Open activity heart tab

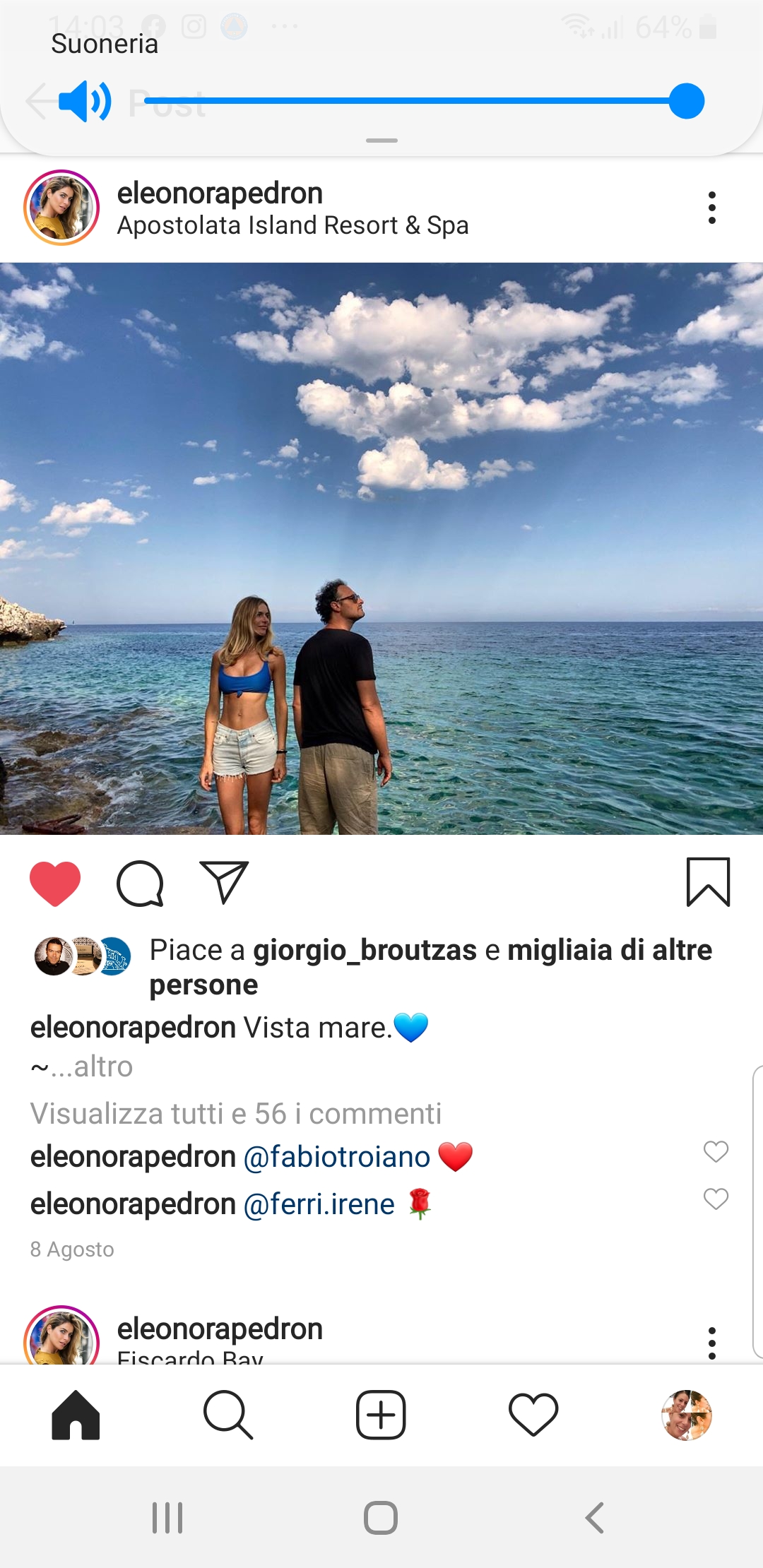pos(533,1415)
